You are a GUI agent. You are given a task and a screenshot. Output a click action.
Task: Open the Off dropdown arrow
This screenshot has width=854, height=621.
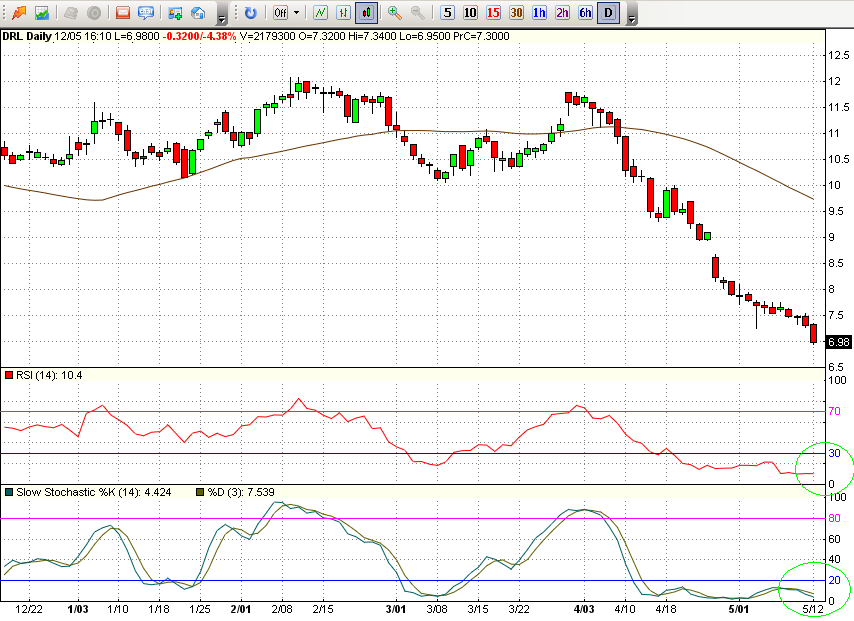tap(297, 13)
